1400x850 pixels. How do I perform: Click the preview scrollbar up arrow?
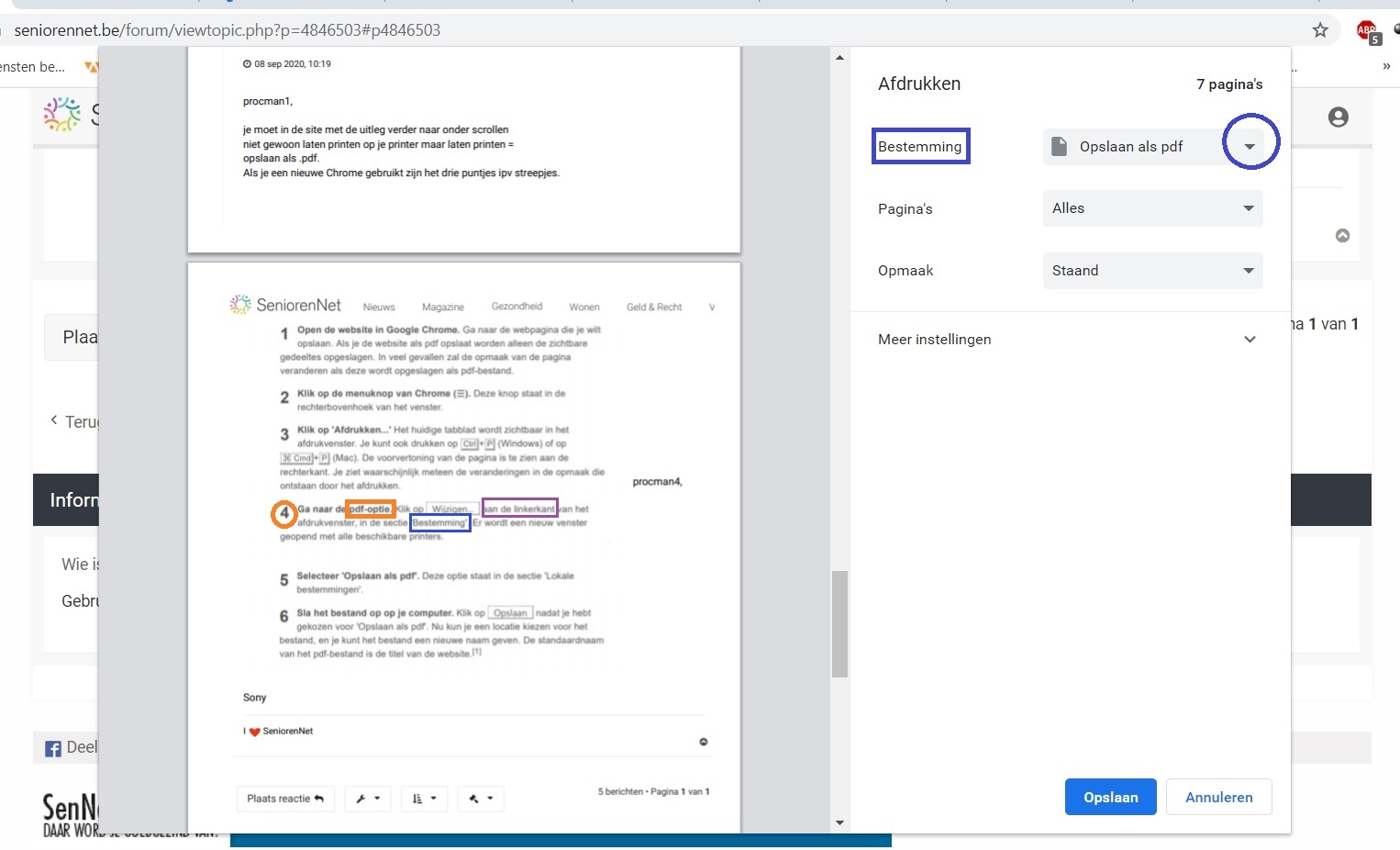(x=839, y=58)
